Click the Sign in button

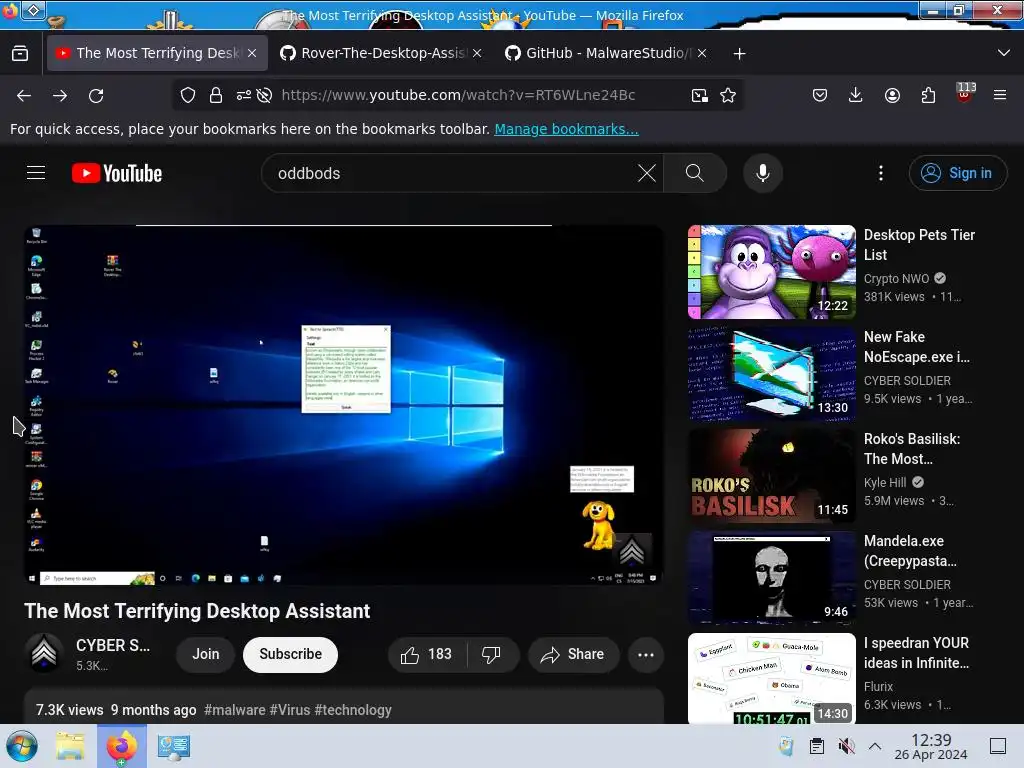(957, 173)
